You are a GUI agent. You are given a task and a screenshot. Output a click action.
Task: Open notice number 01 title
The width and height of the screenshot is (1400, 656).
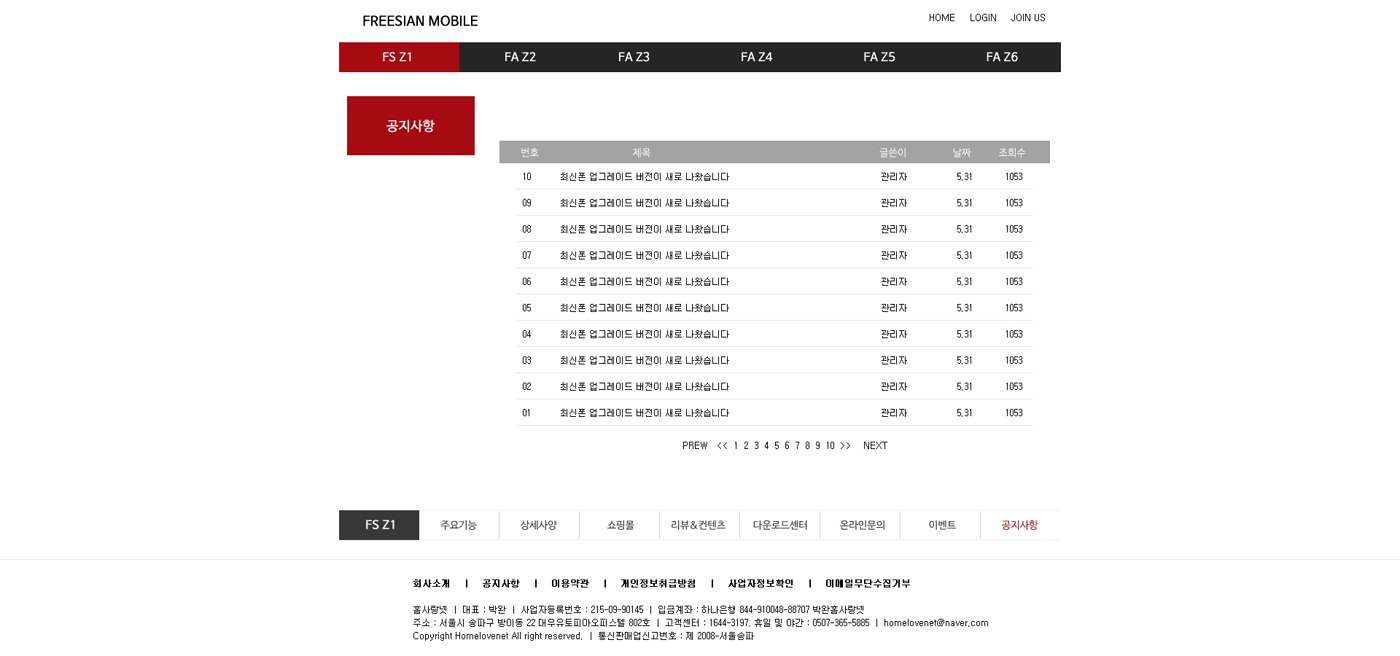click(644, 413)
